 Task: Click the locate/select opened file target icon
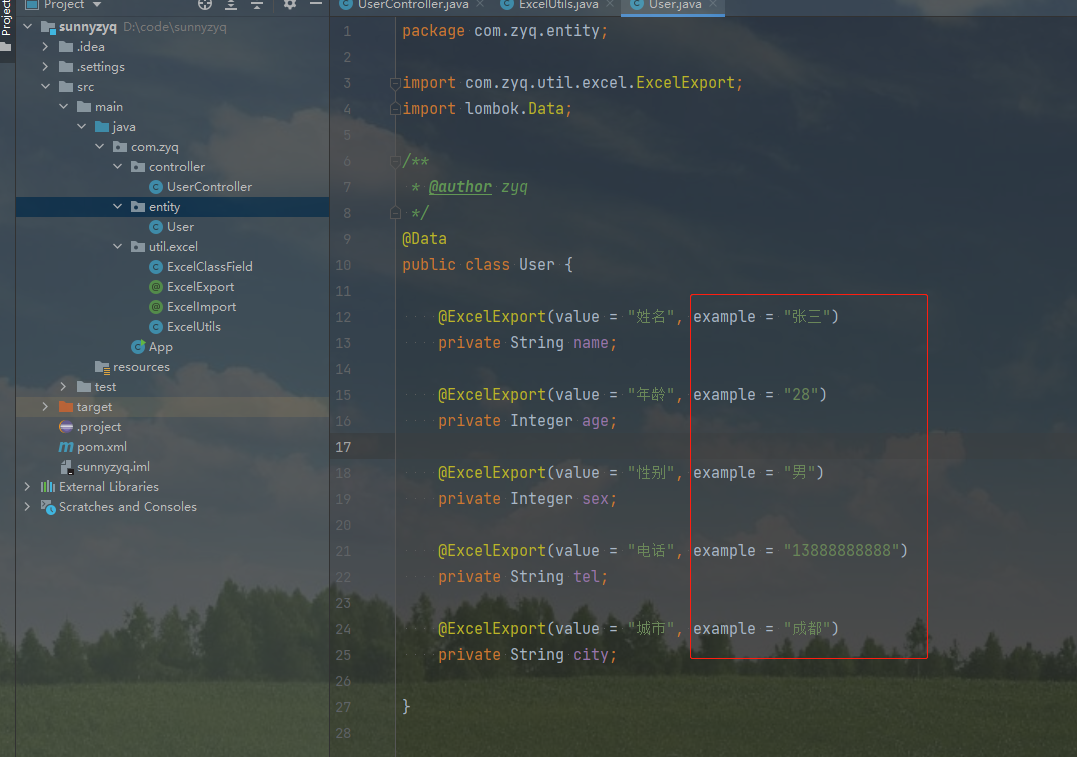pyautogui.click(x=205, y=5)
